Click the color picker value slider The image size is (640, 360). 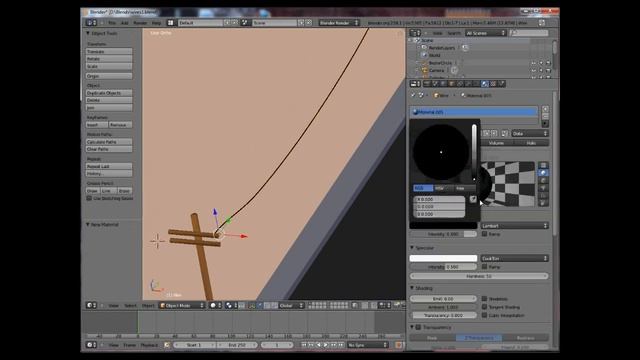474,152
